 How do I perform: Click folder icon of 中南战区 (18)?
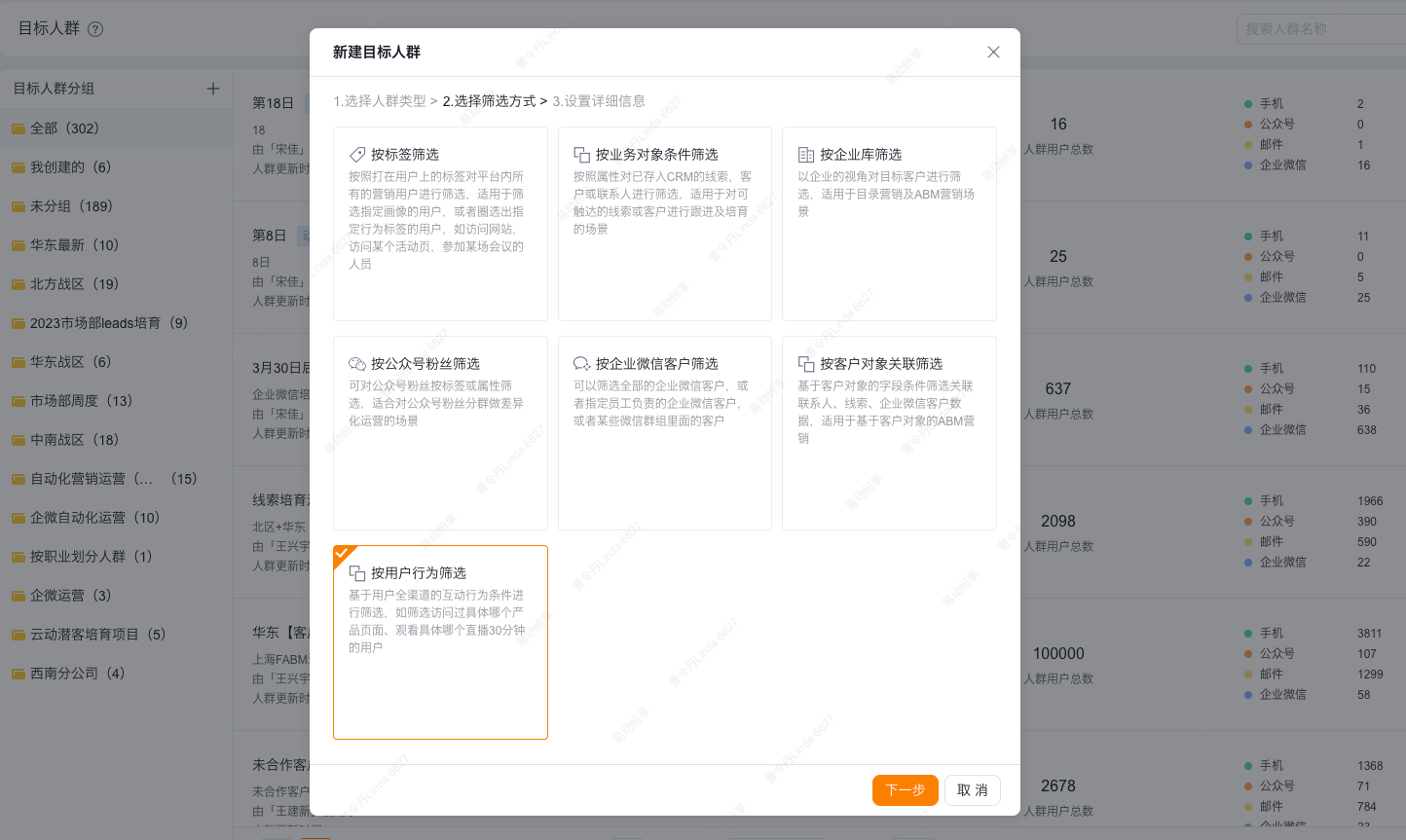18,440
